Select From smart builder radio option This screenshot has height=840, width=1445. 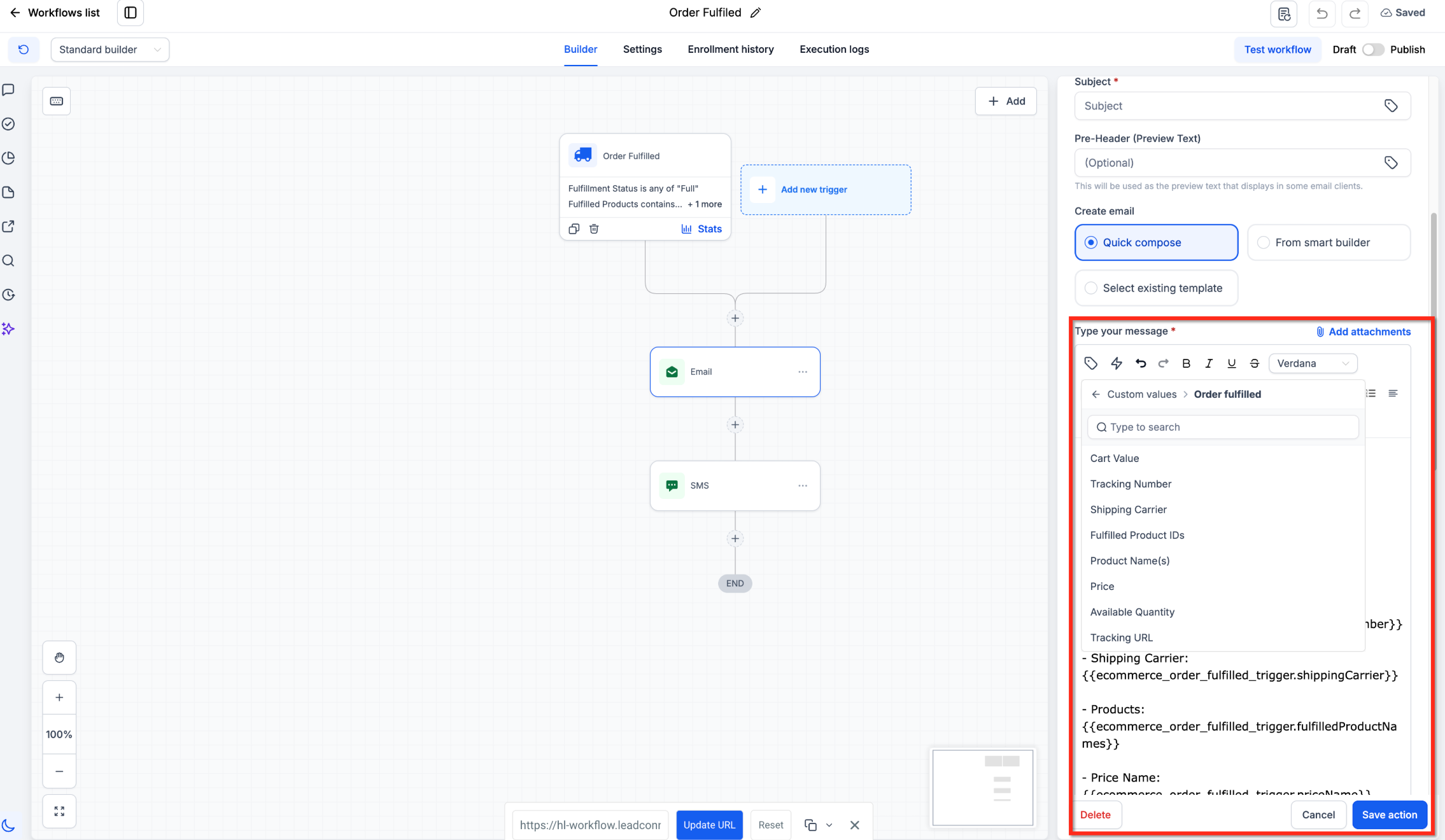pos(1329,242)
